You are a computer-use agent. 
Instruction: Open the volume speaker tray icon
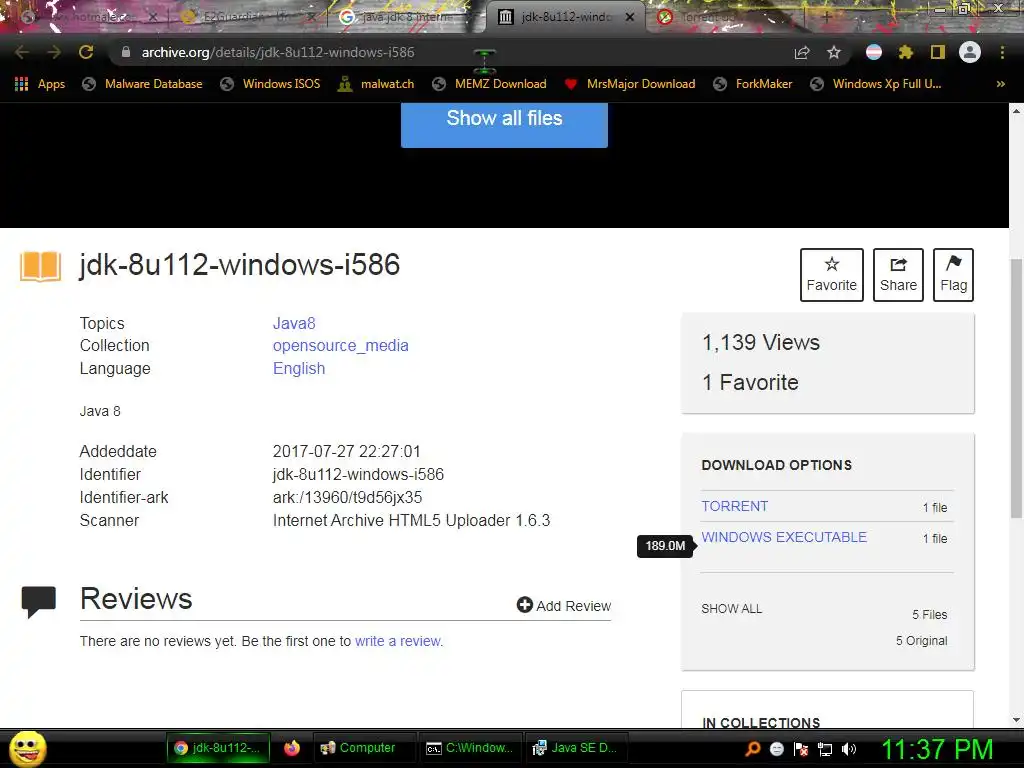tap(849, 749)
